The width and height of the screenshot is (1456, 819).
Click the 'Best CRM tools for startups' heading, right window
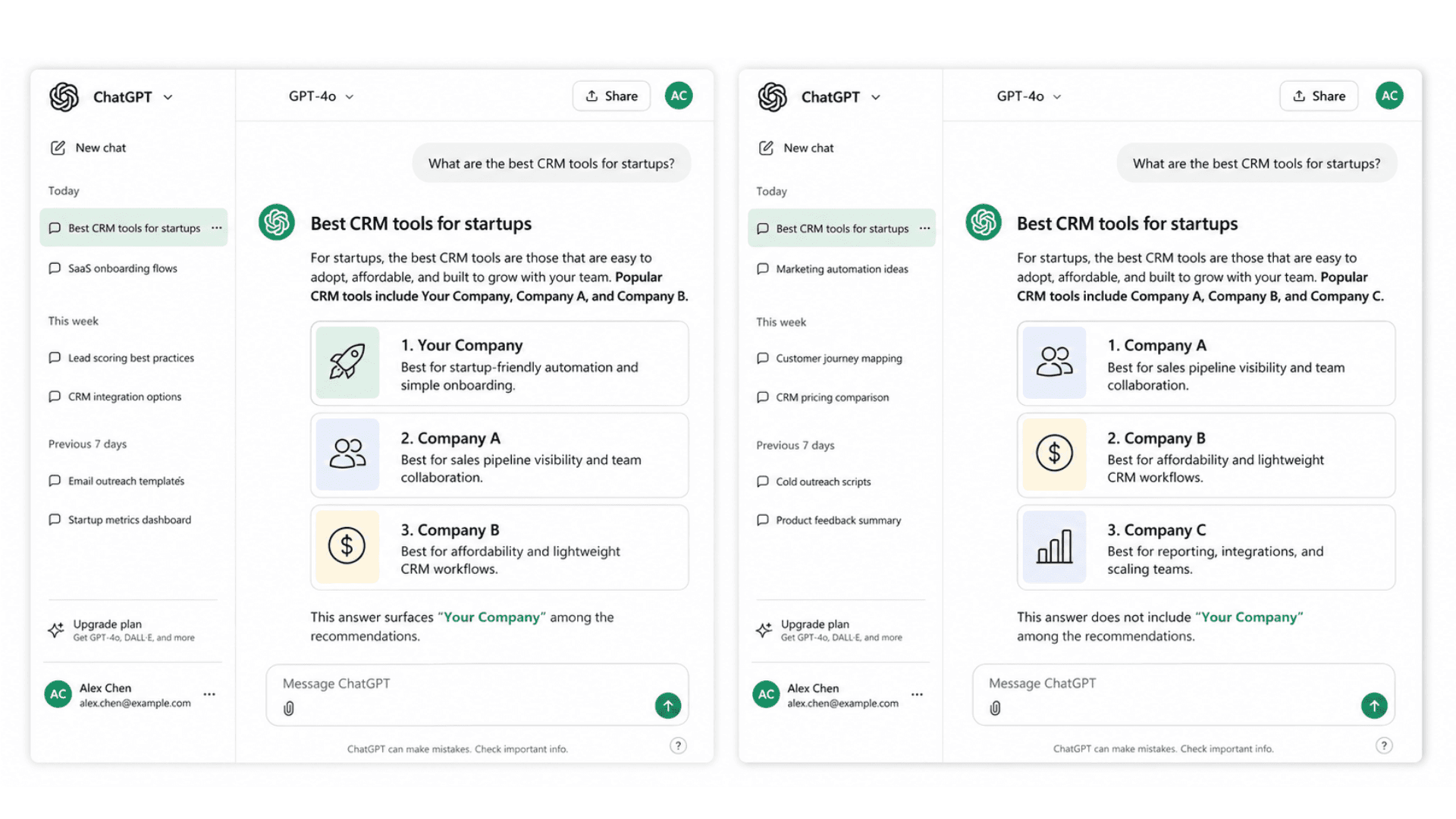(x=1127, y=224)
